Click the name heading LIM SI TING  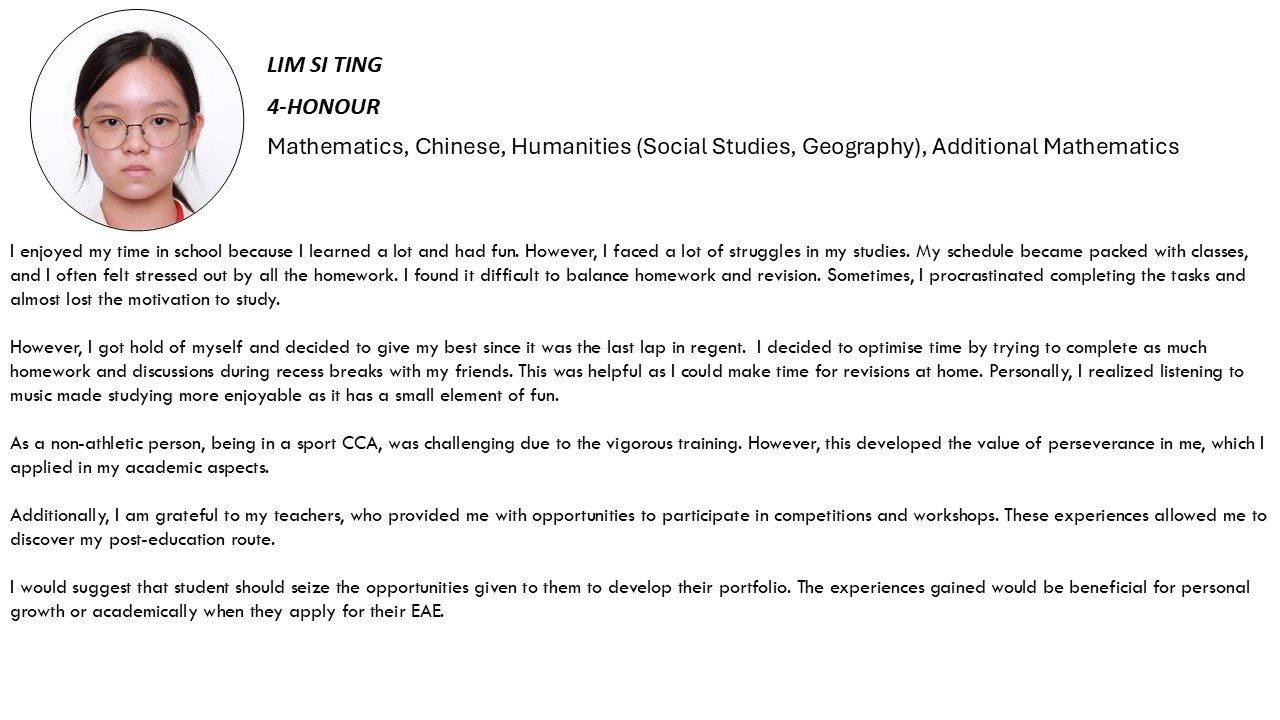click(324, 65)
